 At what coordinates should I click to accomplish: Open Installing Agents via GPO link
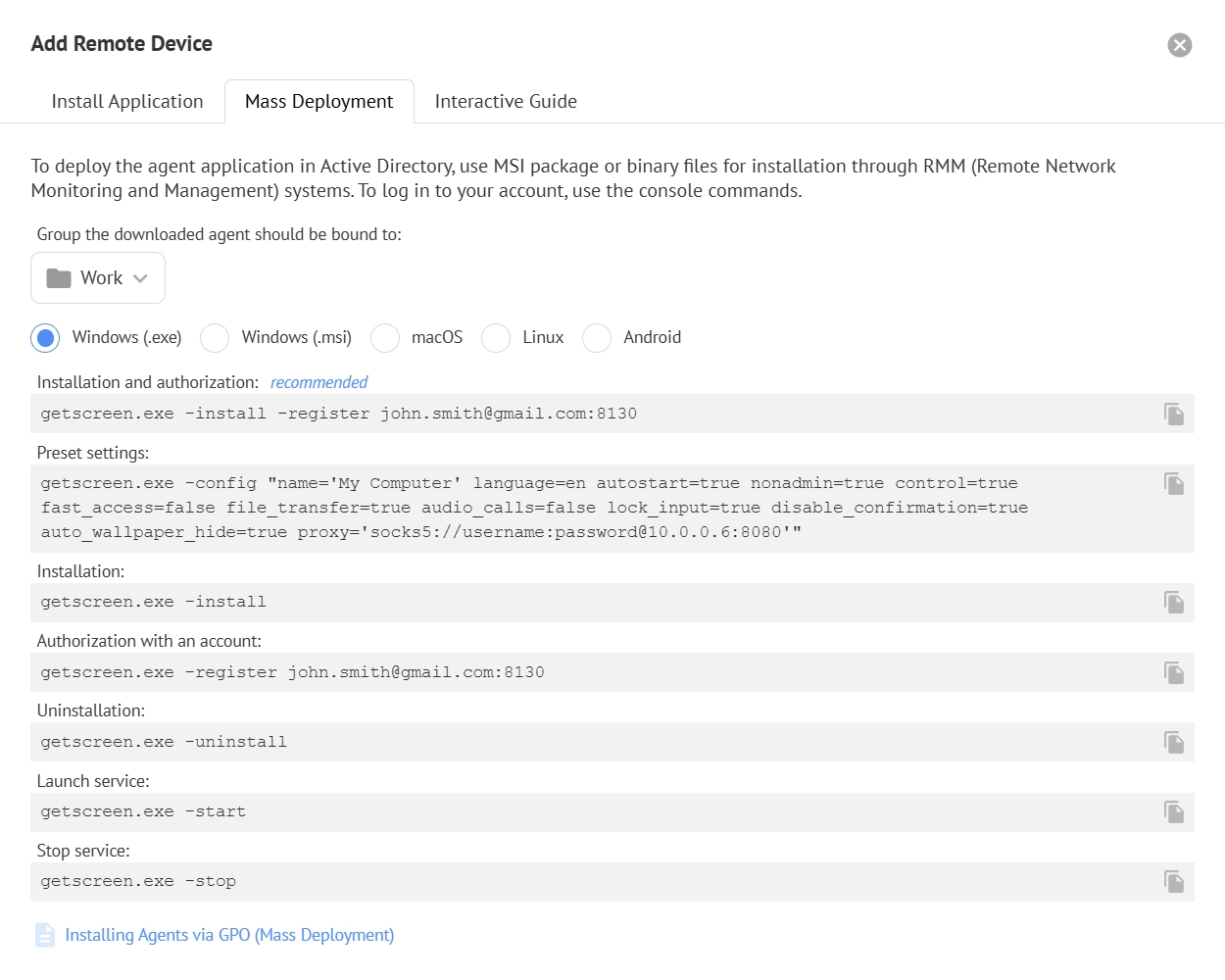click(x=229, y=935)
